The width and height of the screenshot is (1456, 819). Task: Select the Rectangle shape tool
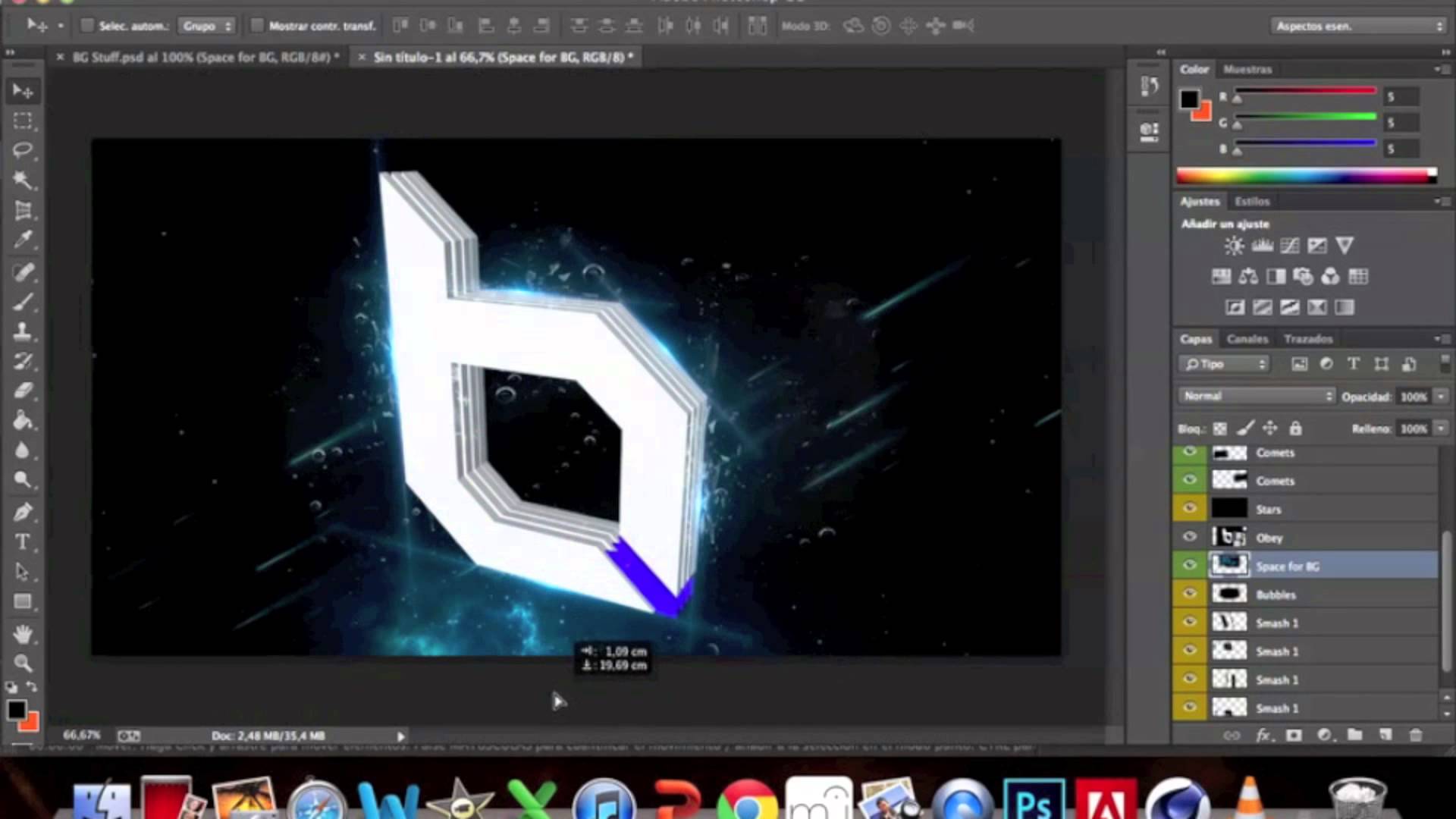pyautogui.click(x=23, y=602)
